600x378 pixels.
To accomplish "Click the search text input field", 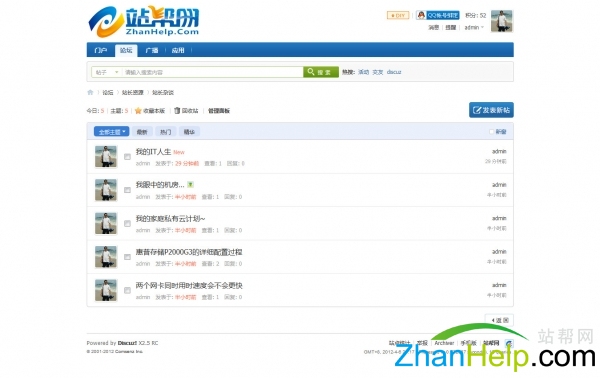I will click(212, 72).
